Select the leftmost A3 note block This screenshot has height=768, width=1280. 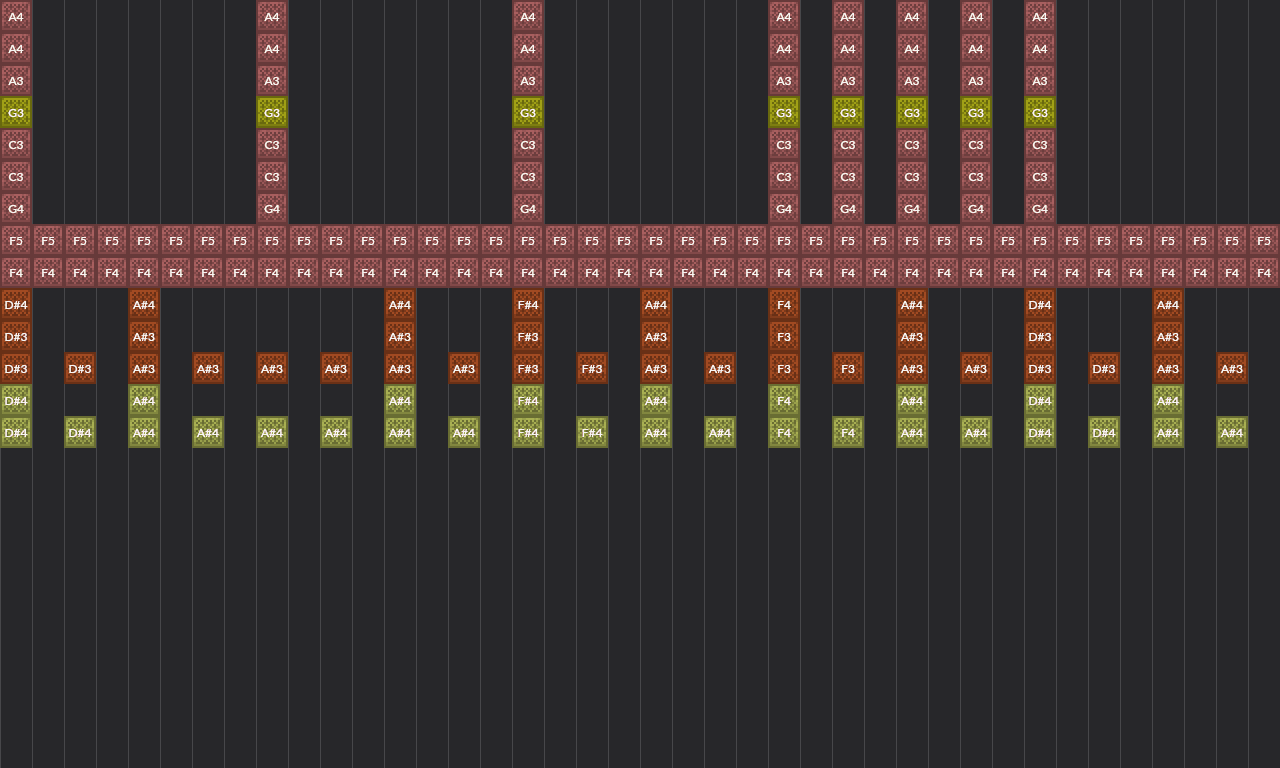click(x=16, y=80)
